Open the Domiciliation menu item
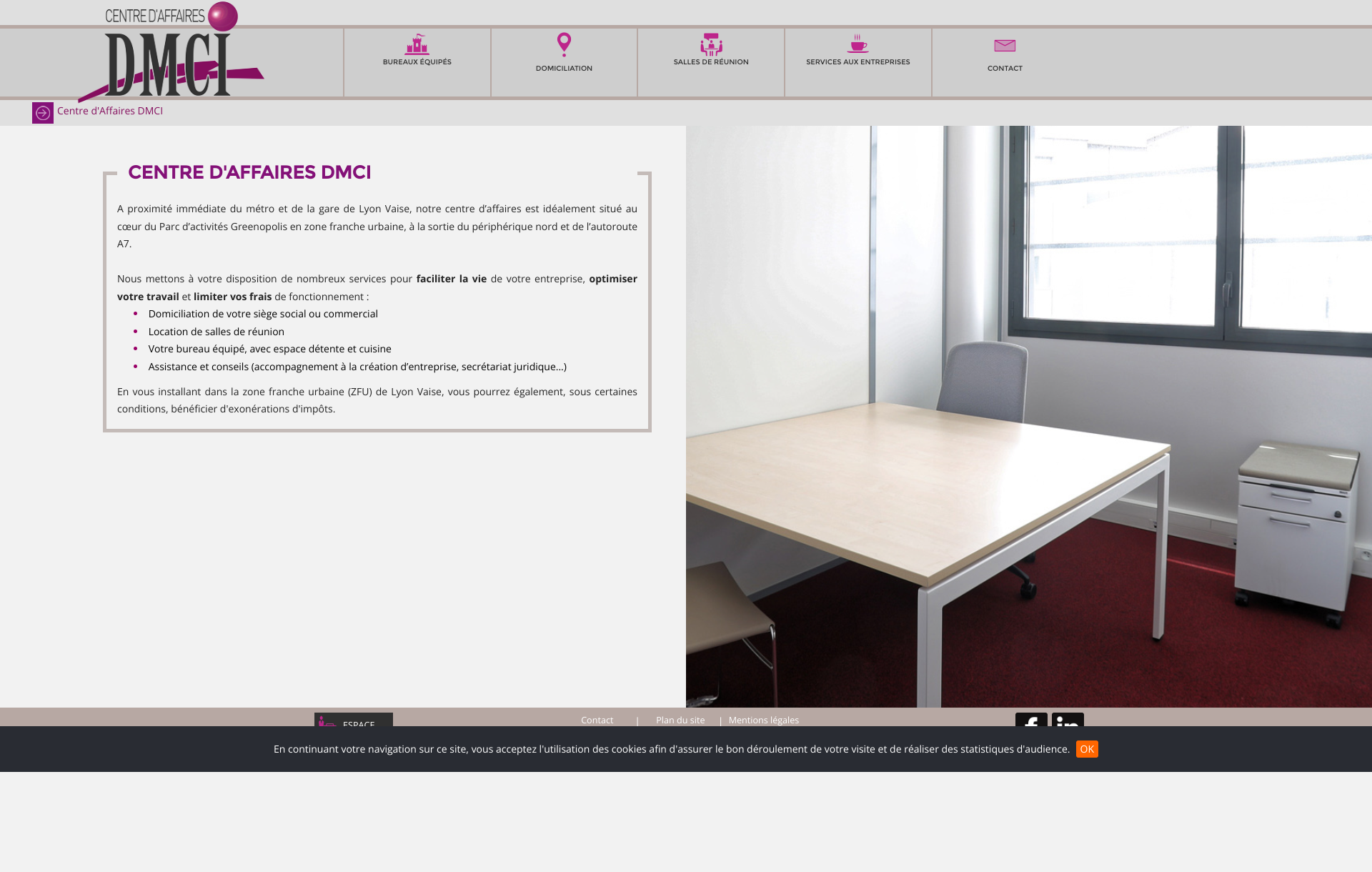The height and width of the screenshot is (872, 1372). pyautogui.click(x=564, y=69)
